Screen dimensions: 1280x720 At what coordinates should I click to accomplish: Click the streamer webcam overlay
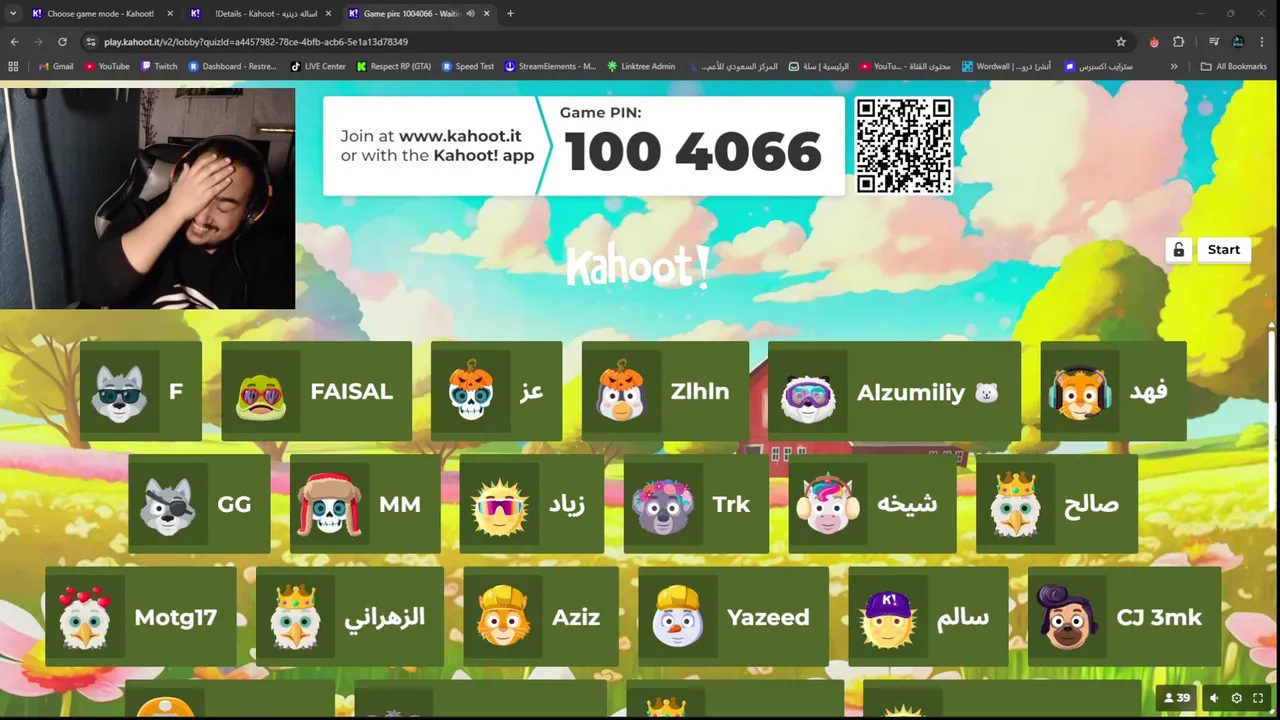148,198
